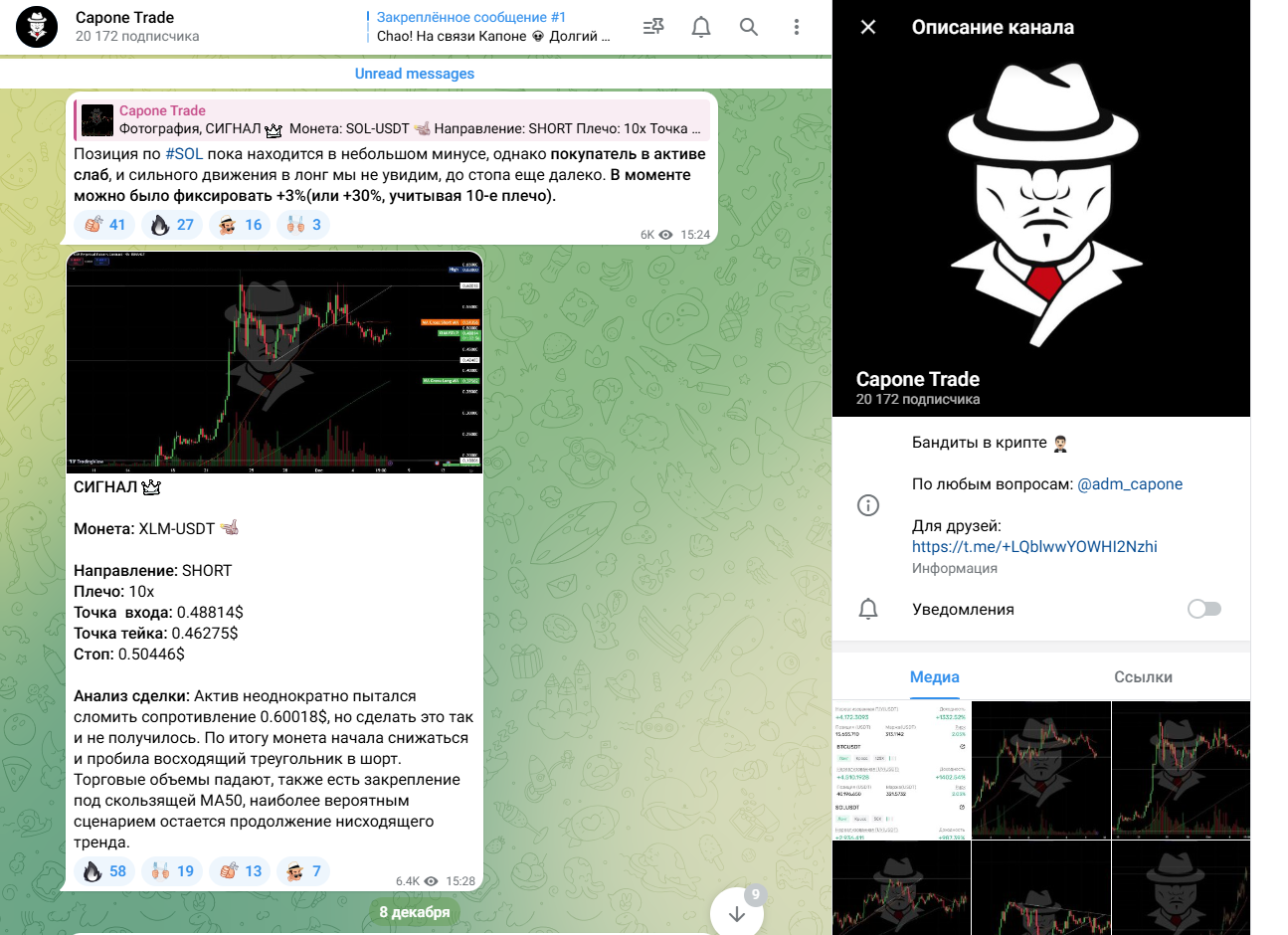Click the #SOL hashtag

click(x=184, y=154)
